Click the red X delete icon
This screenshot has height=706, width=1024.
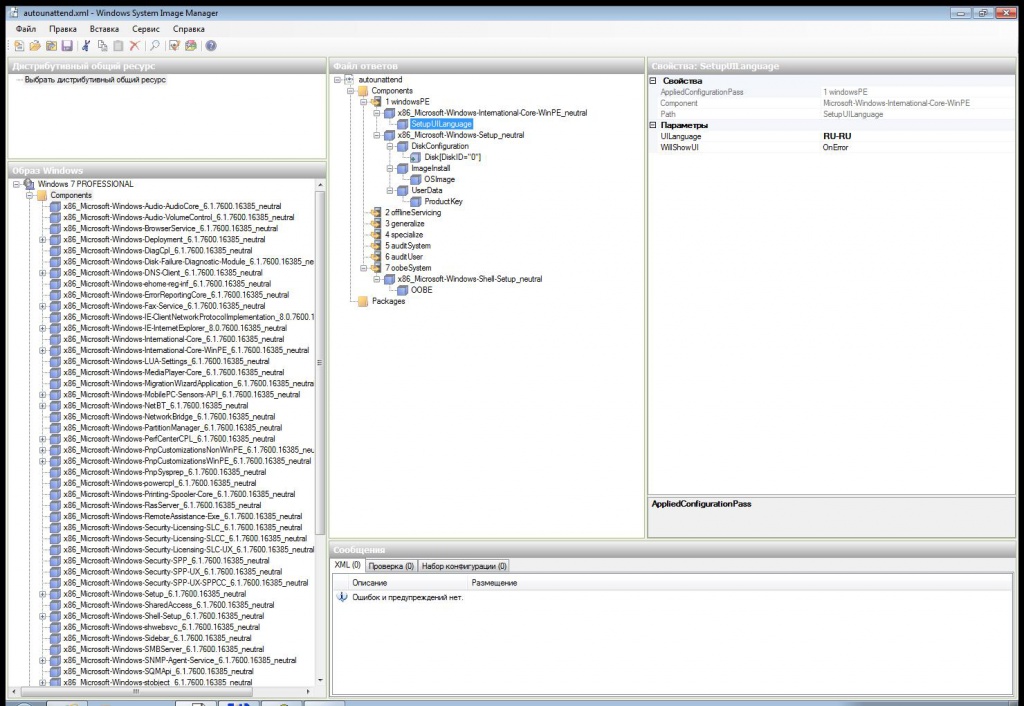click(135, 46)
